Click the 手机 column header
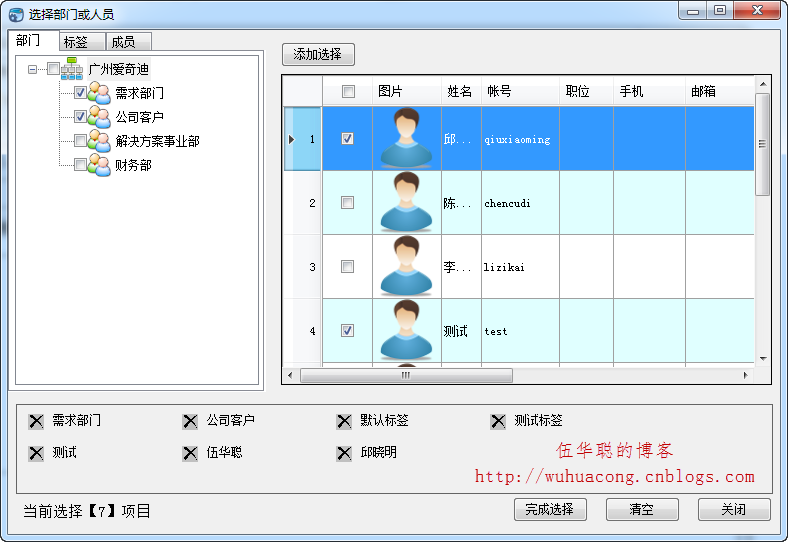The height and width of the screenshot is (542, 788). click(x=649, y=91)
